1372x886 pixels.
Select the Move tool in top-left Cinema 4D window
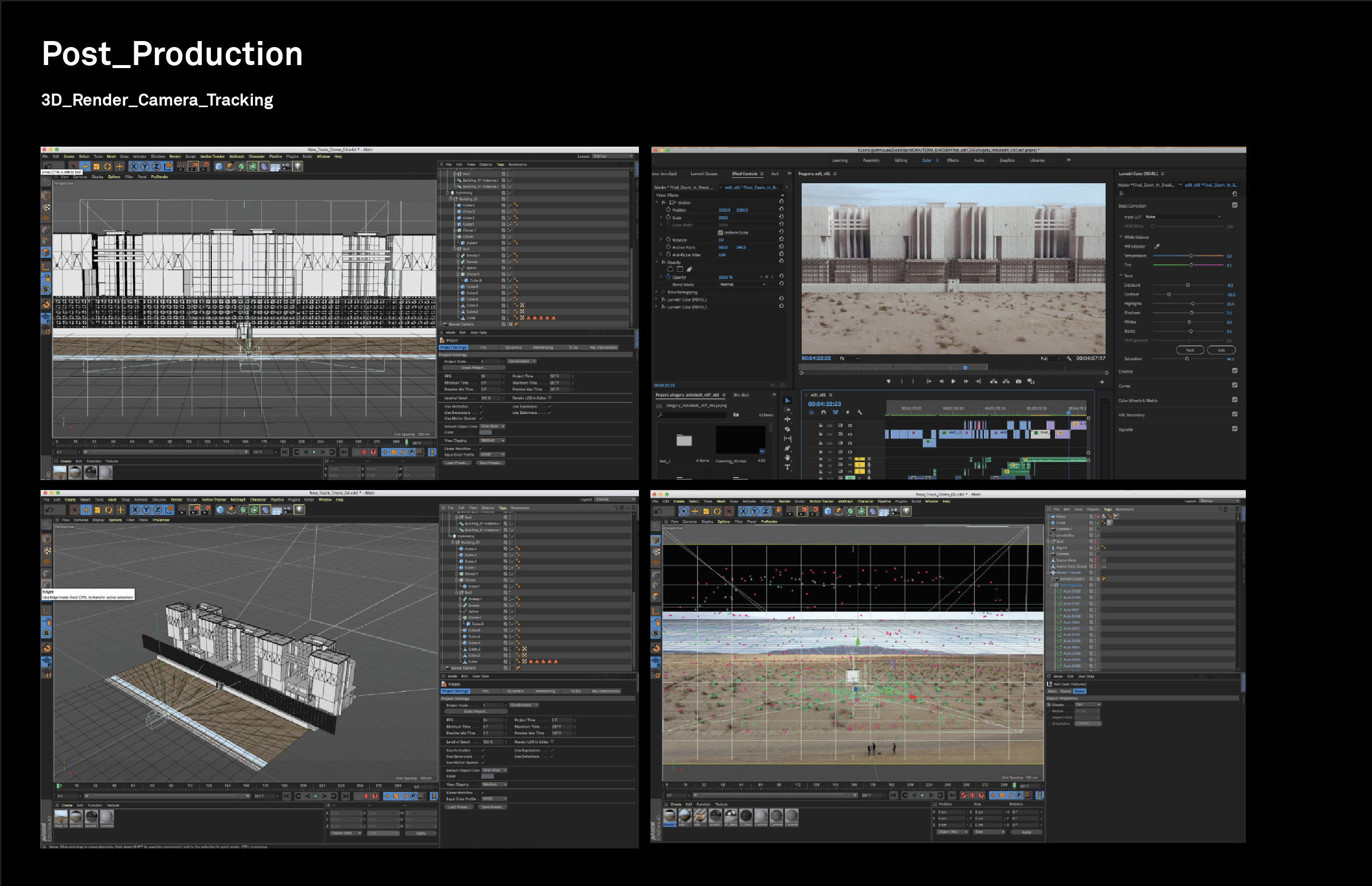[x=85, y=166]
